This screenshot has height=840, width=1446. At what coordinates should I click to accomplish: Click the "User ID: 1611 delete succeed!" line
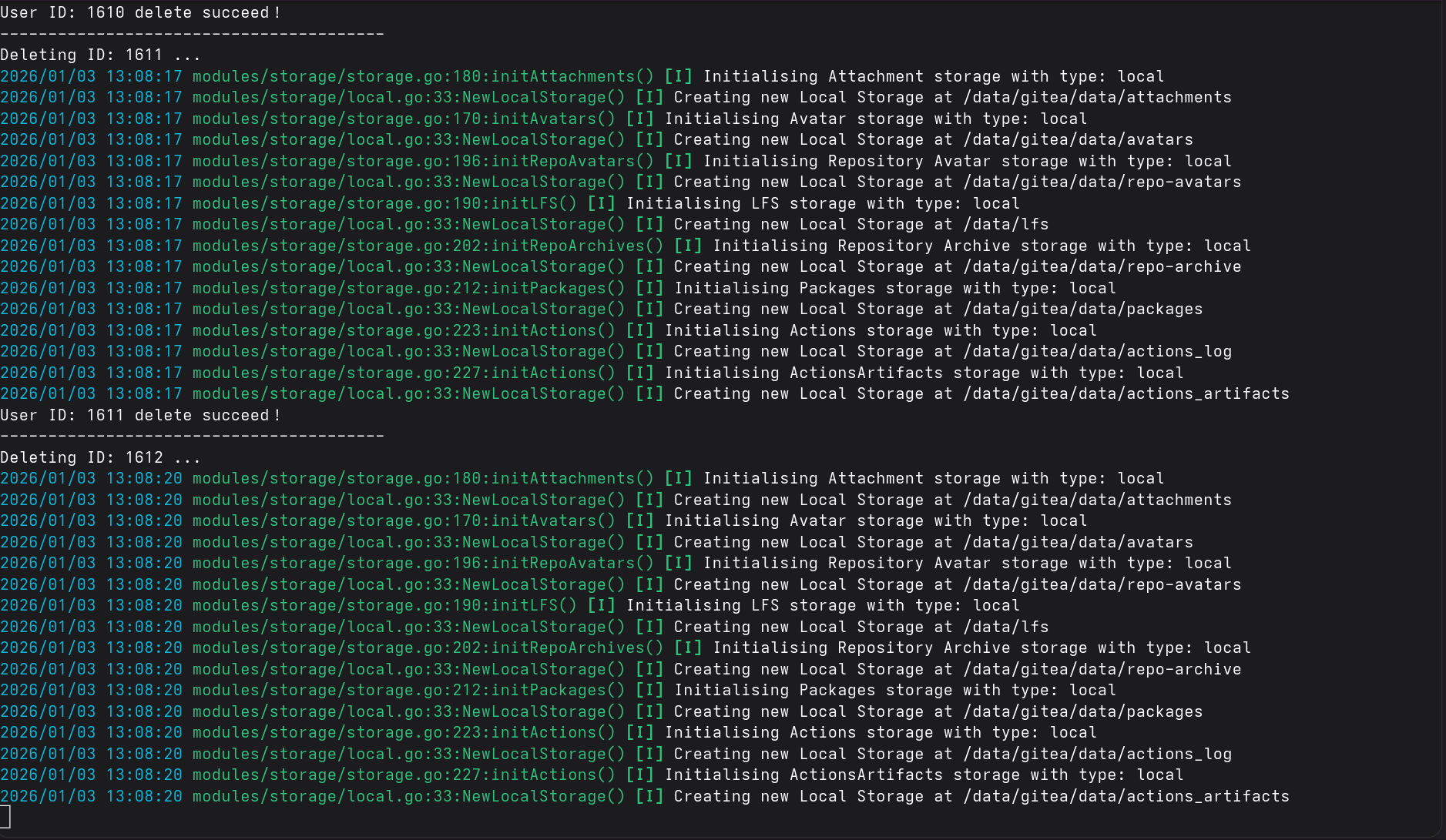click(x=140, y=415)
